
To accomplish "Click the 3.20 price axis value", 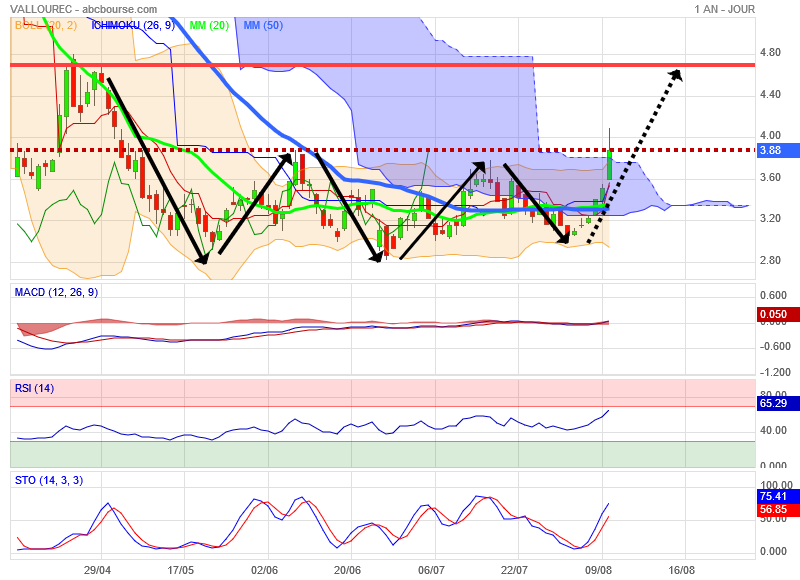I will pos(770,218).
